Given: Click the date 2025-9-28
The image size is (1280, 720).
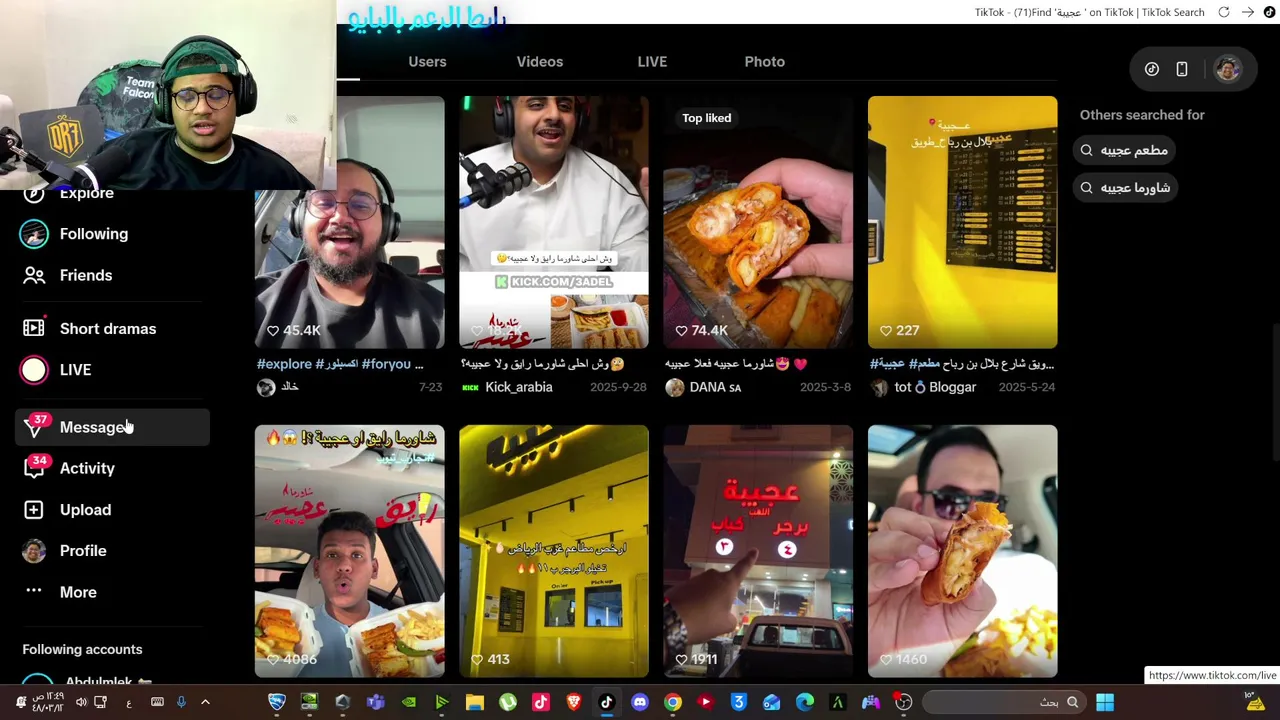Looking at the screenshot, I should coord(619,387).
